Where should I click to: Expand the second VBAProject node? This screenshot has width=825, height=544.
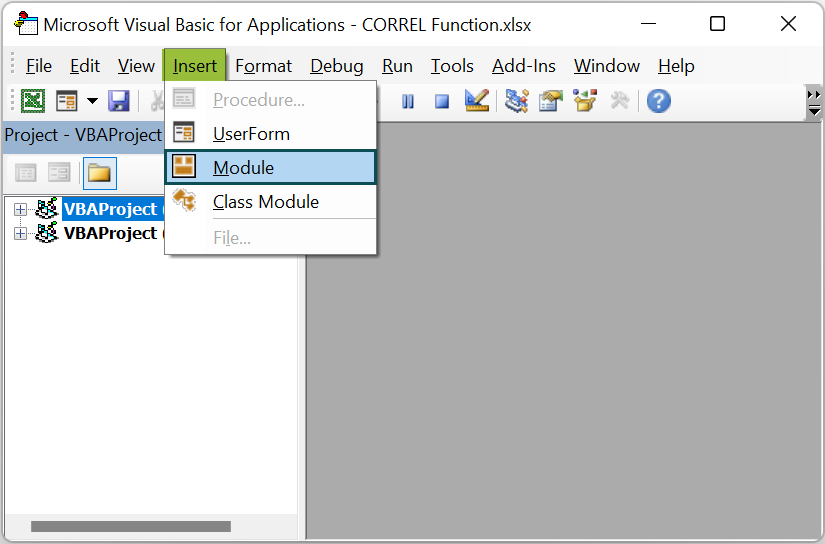click(x=20, y=234)
